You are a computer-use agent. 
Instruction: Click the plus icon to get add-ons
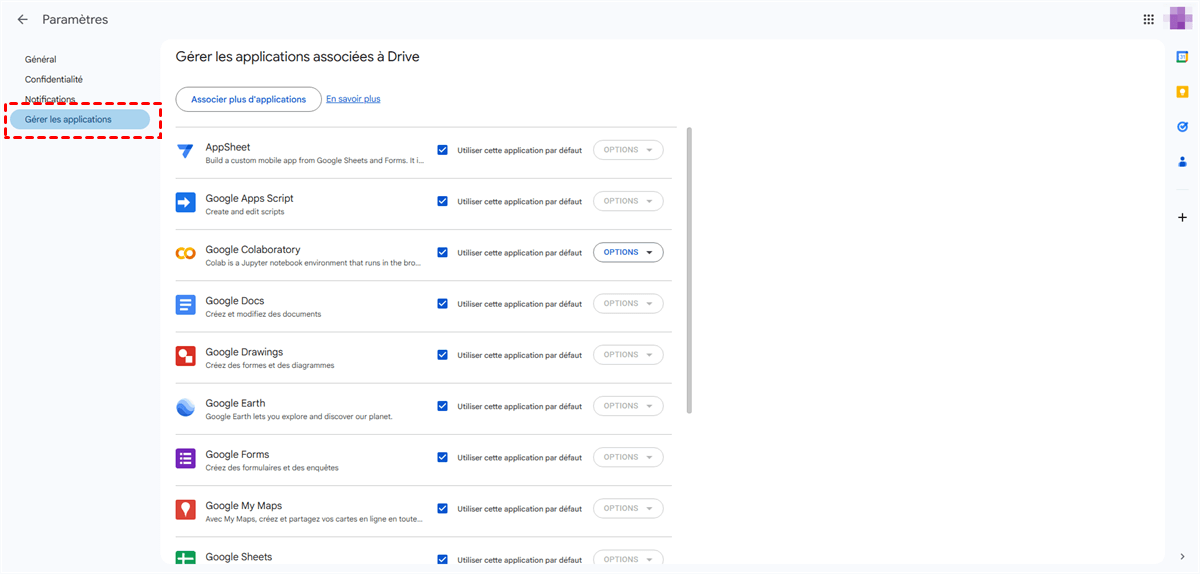(x=1182, y=217)
